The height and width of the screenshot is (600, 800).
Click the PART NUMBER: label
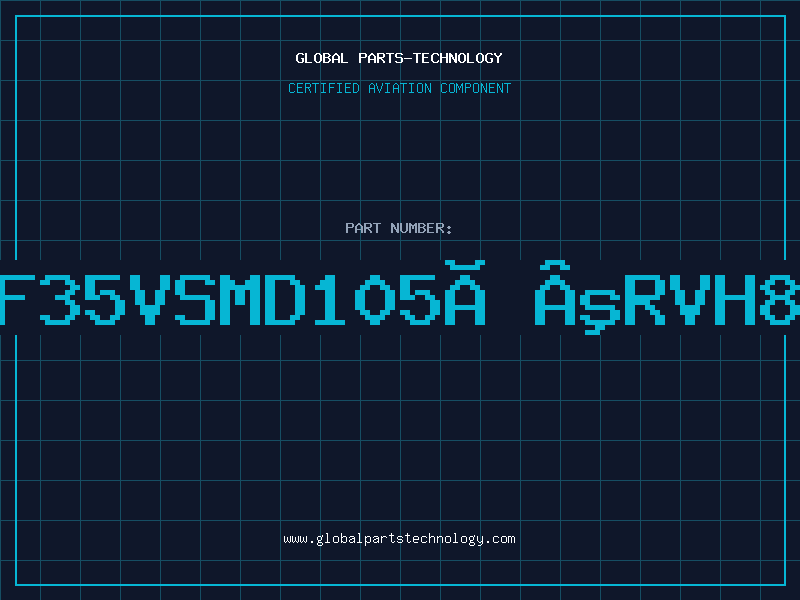click(399, 228)
